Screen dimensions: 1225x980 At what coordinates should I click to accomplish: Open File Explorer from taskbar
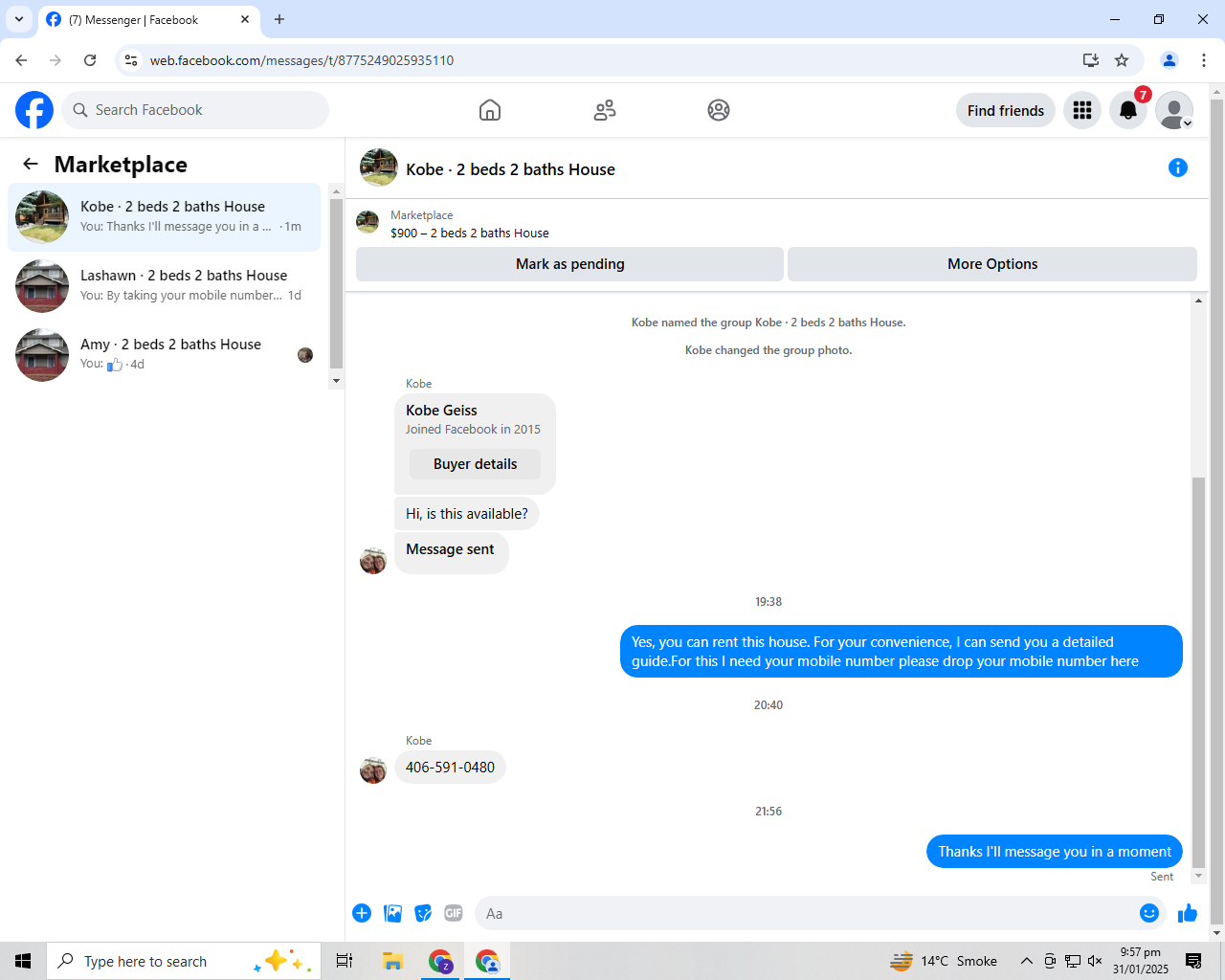[x=392, y=961]
